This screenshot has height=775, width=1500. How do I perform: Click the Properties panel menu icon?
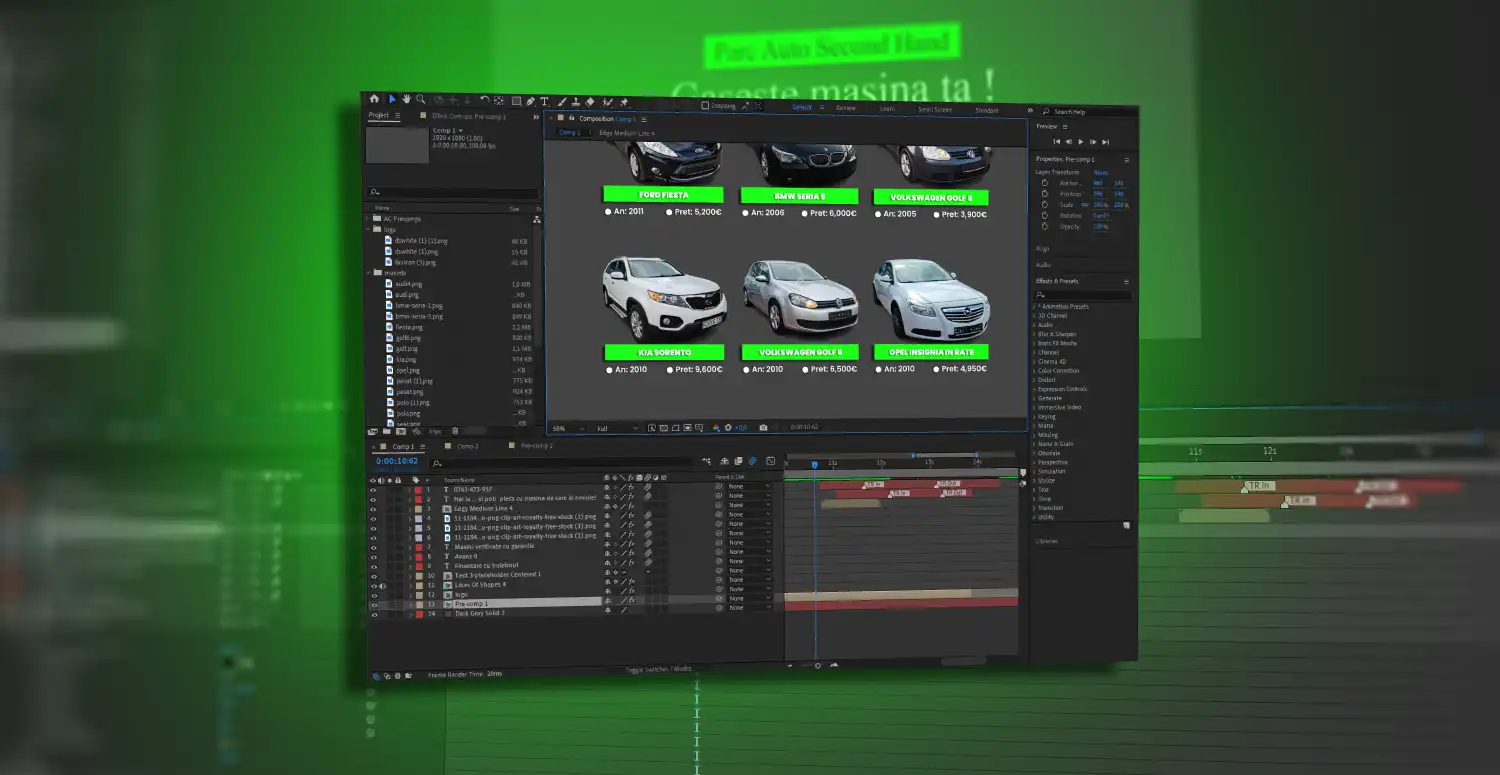click(1126, 160)
